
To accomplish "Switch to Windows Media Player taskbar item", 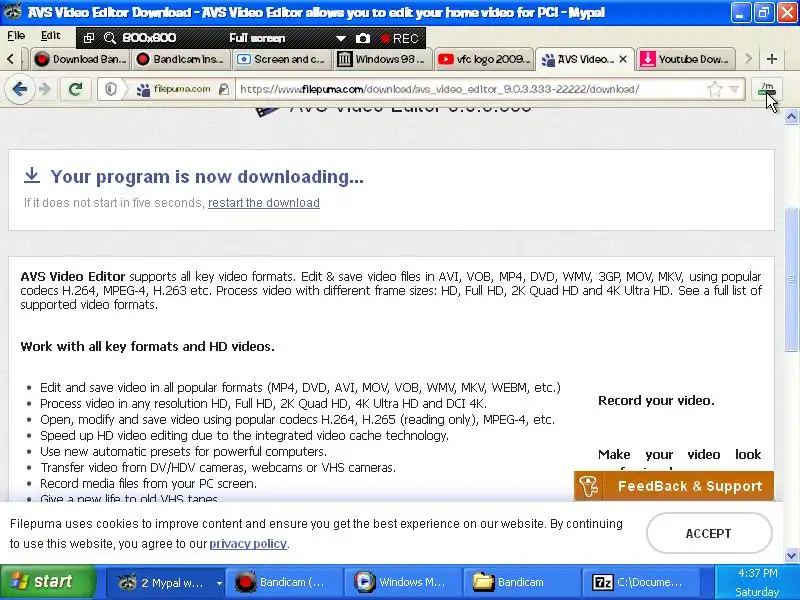I will (403, 582).
